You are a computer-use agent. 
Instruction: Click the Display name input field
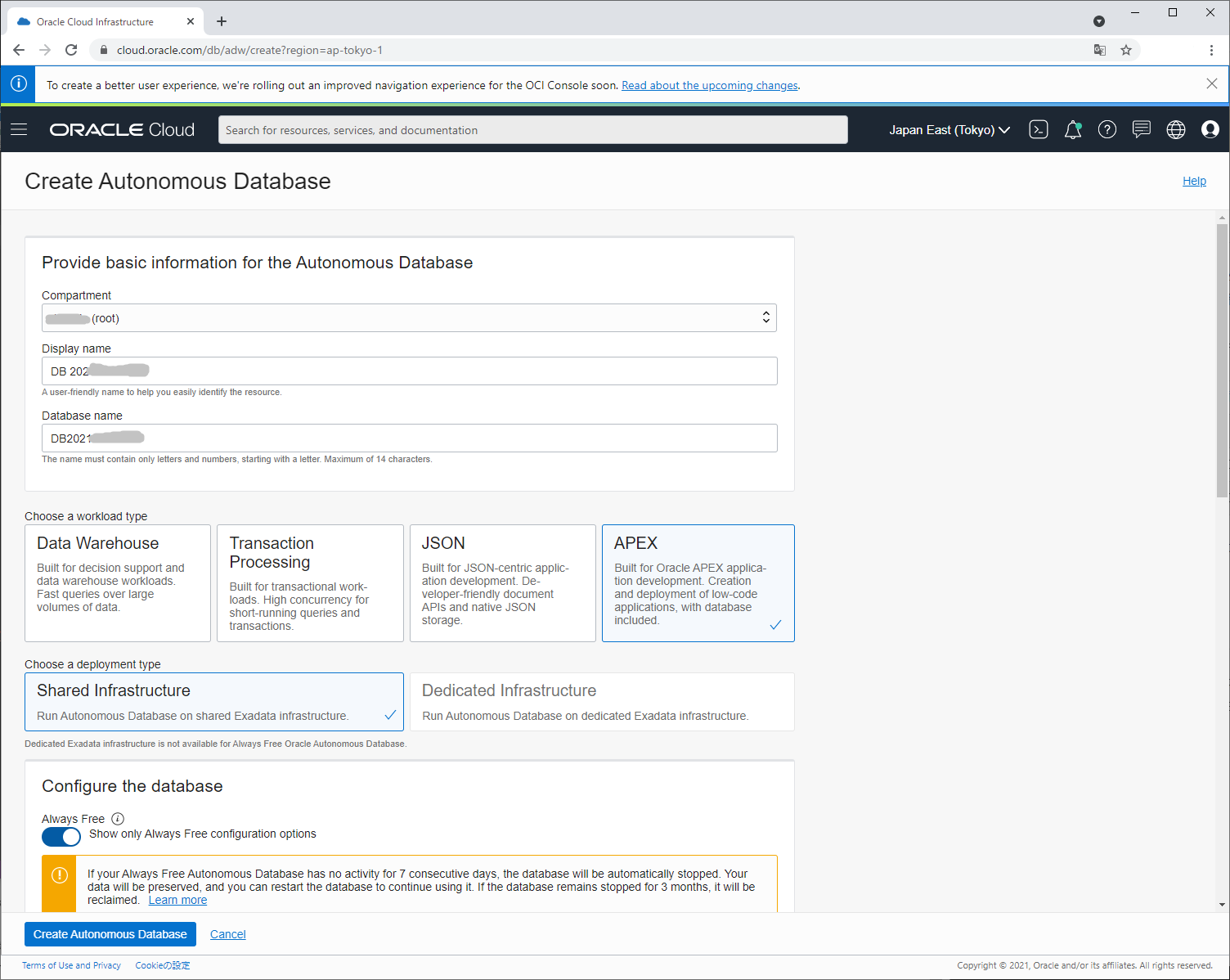tap(409, 371)
